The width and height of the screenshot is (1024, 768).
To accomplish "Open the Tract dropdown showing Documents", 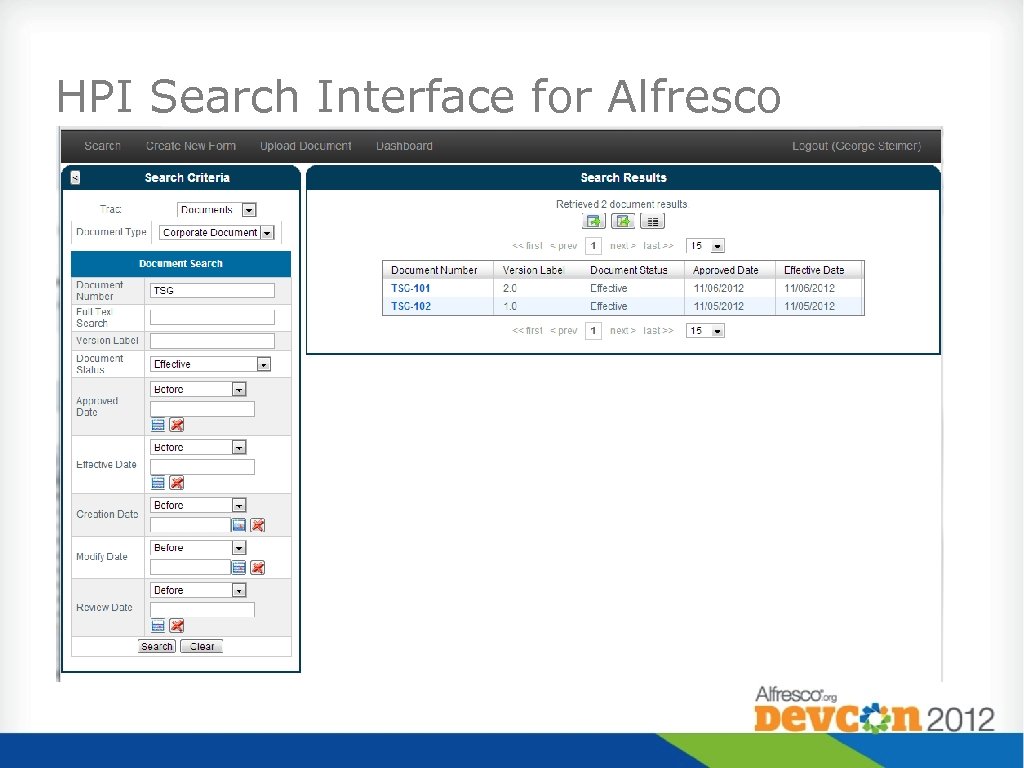I will (217, 210).
